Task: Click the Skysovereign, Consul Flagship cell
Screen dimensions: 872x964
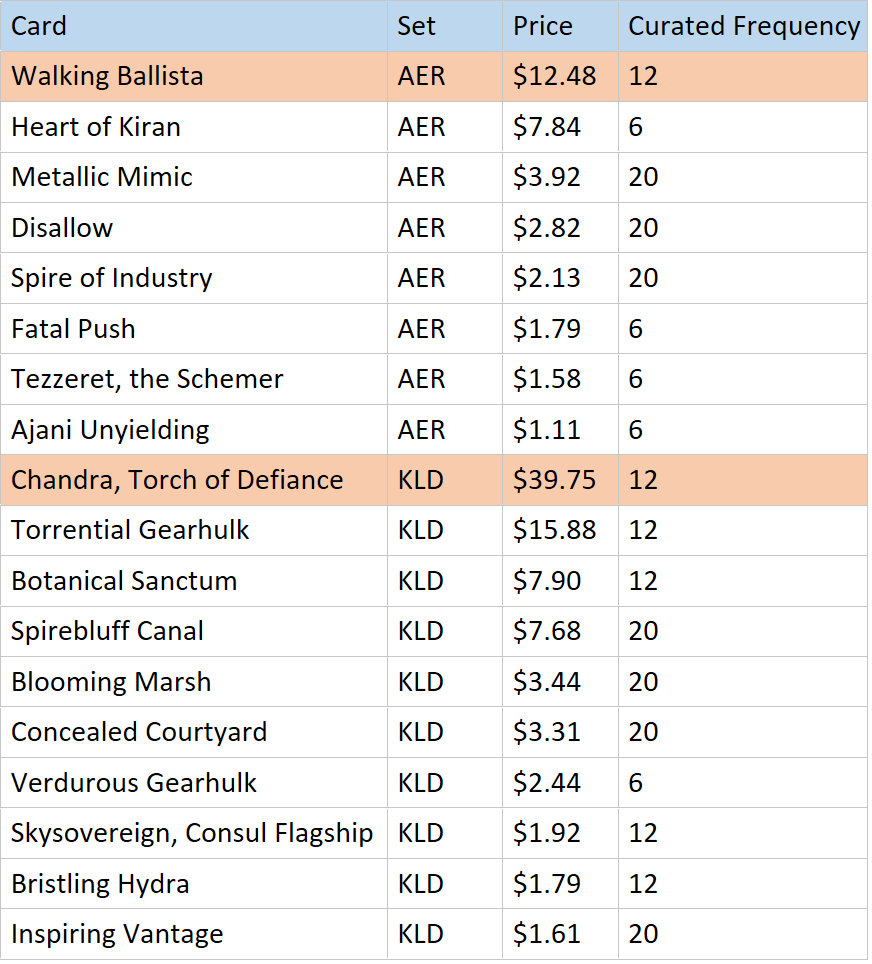Action: [x=192, y=833]
